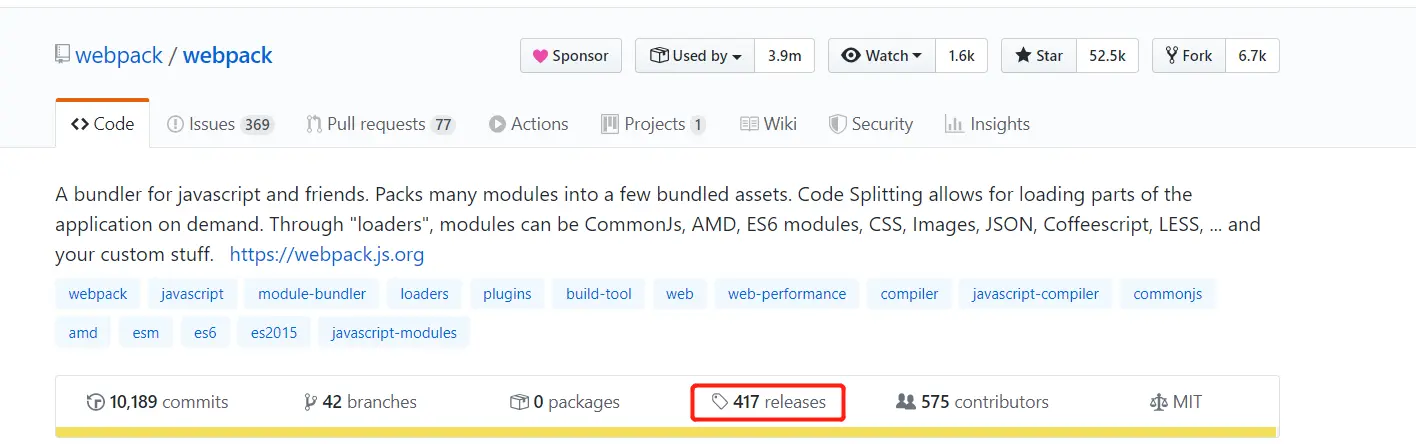The width and height of the screenshot is (1416, 444).
Task: Switch to the Pull requests tab
Action: point(380,124)
